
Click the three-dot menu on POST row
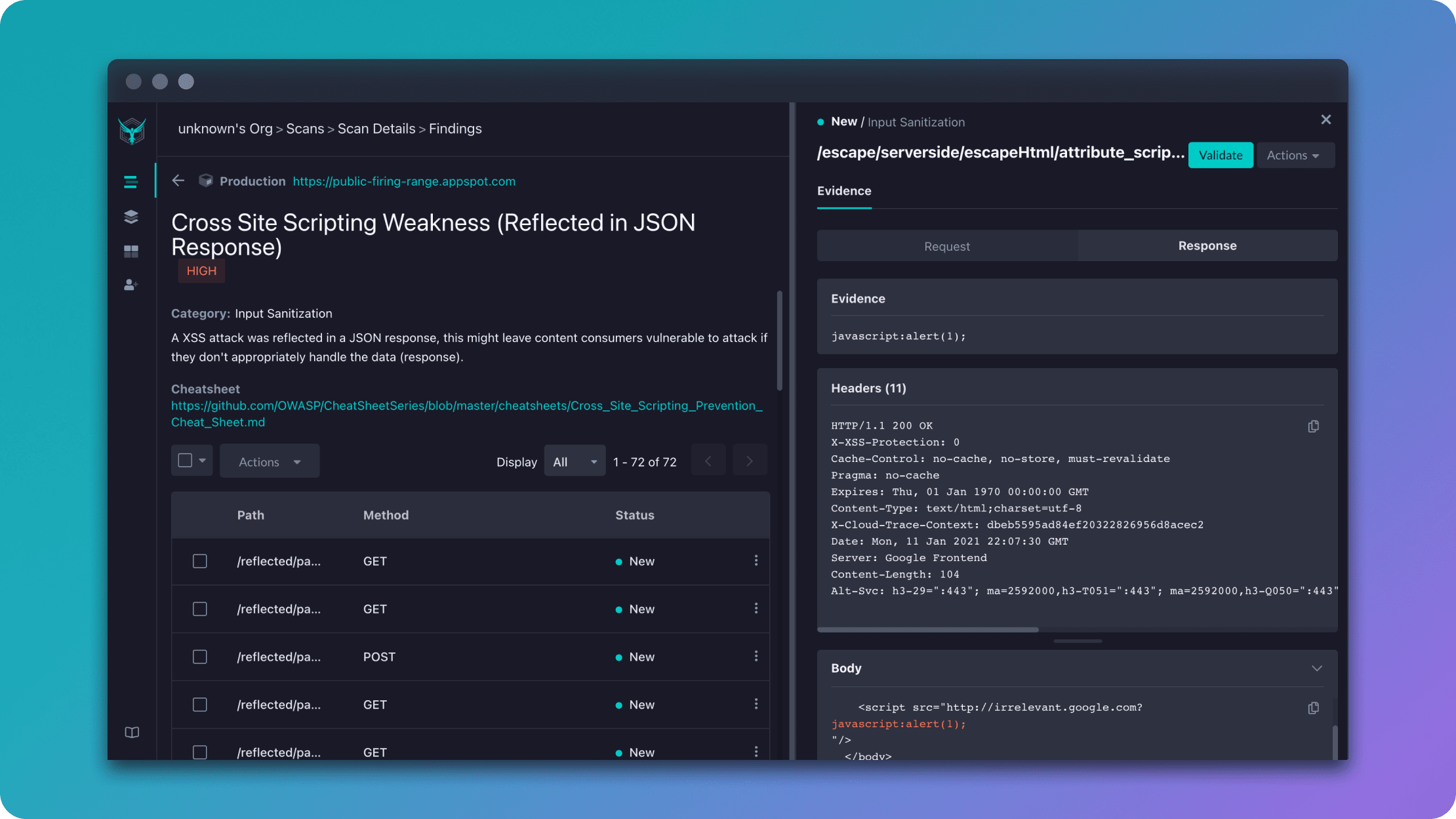tap(757, 657)
